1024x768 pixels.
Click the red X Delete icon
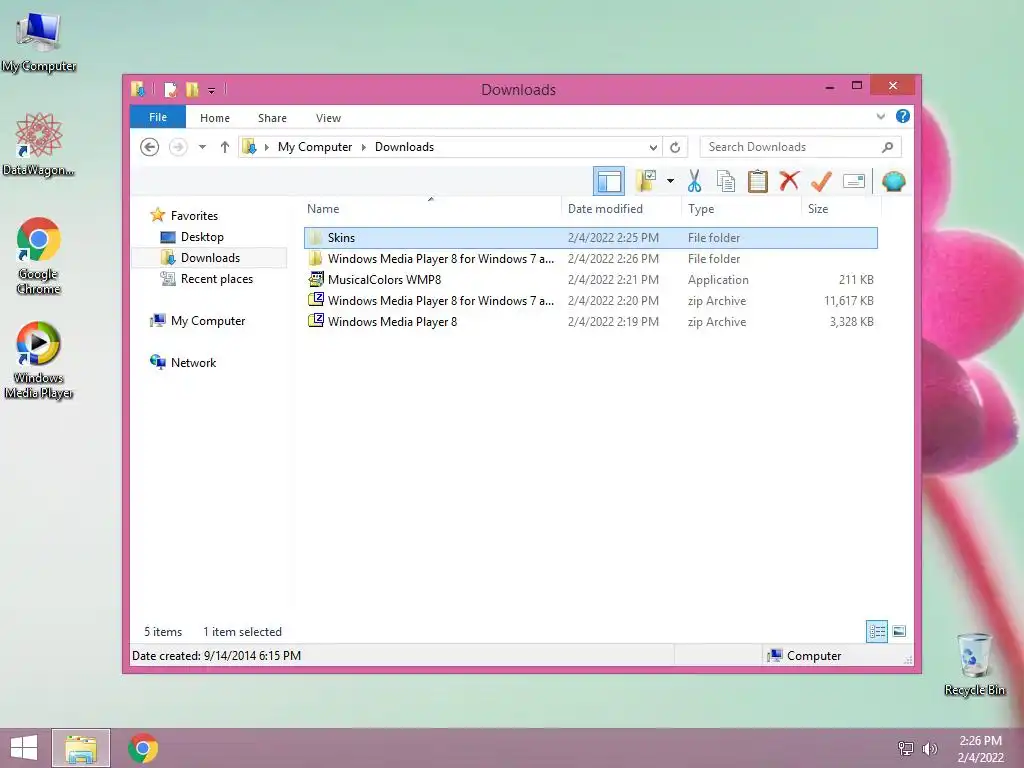coord(789,180)
